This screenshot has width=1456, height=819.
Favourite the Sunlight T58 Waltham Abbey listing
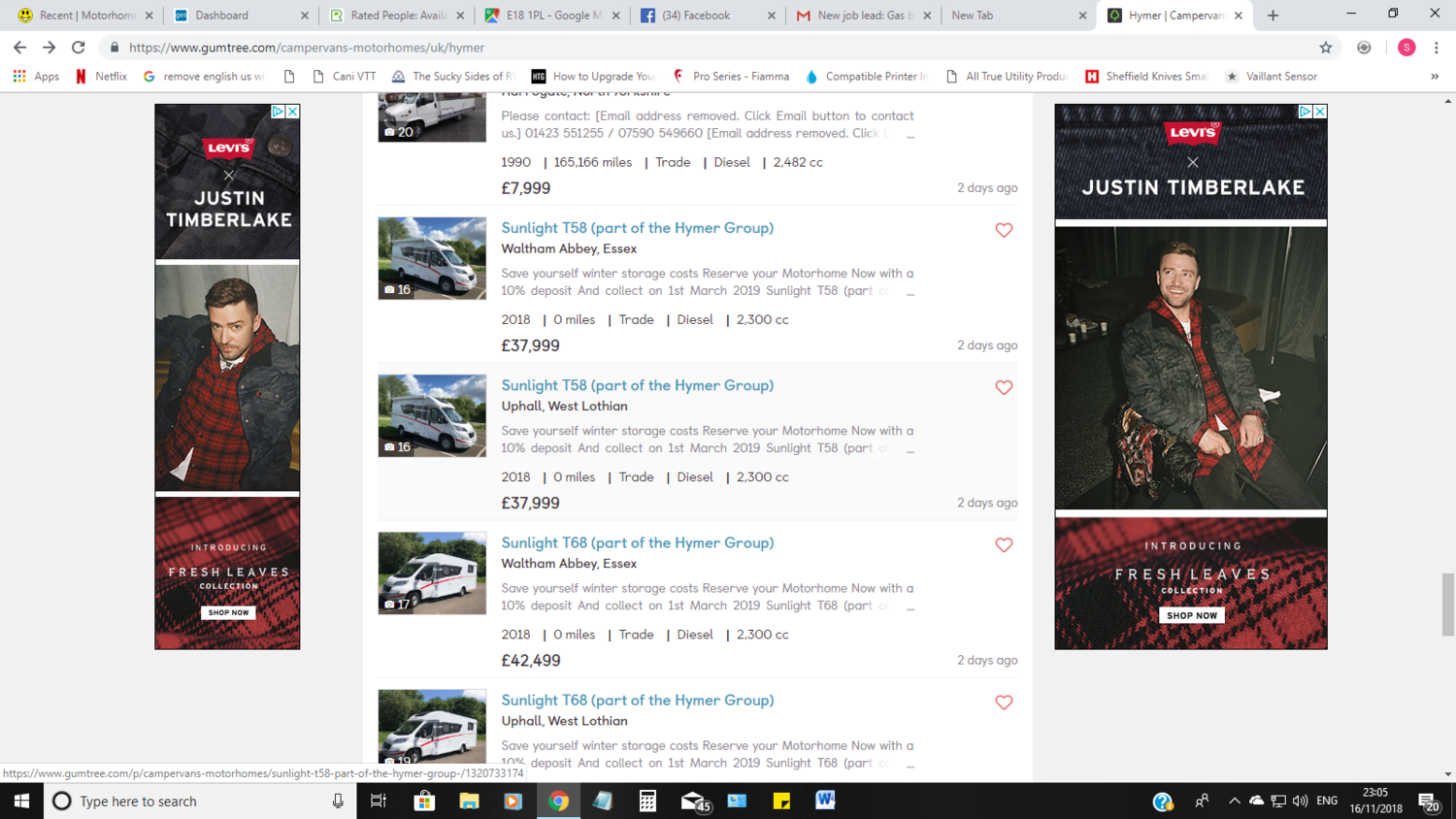coord(1004,230)
